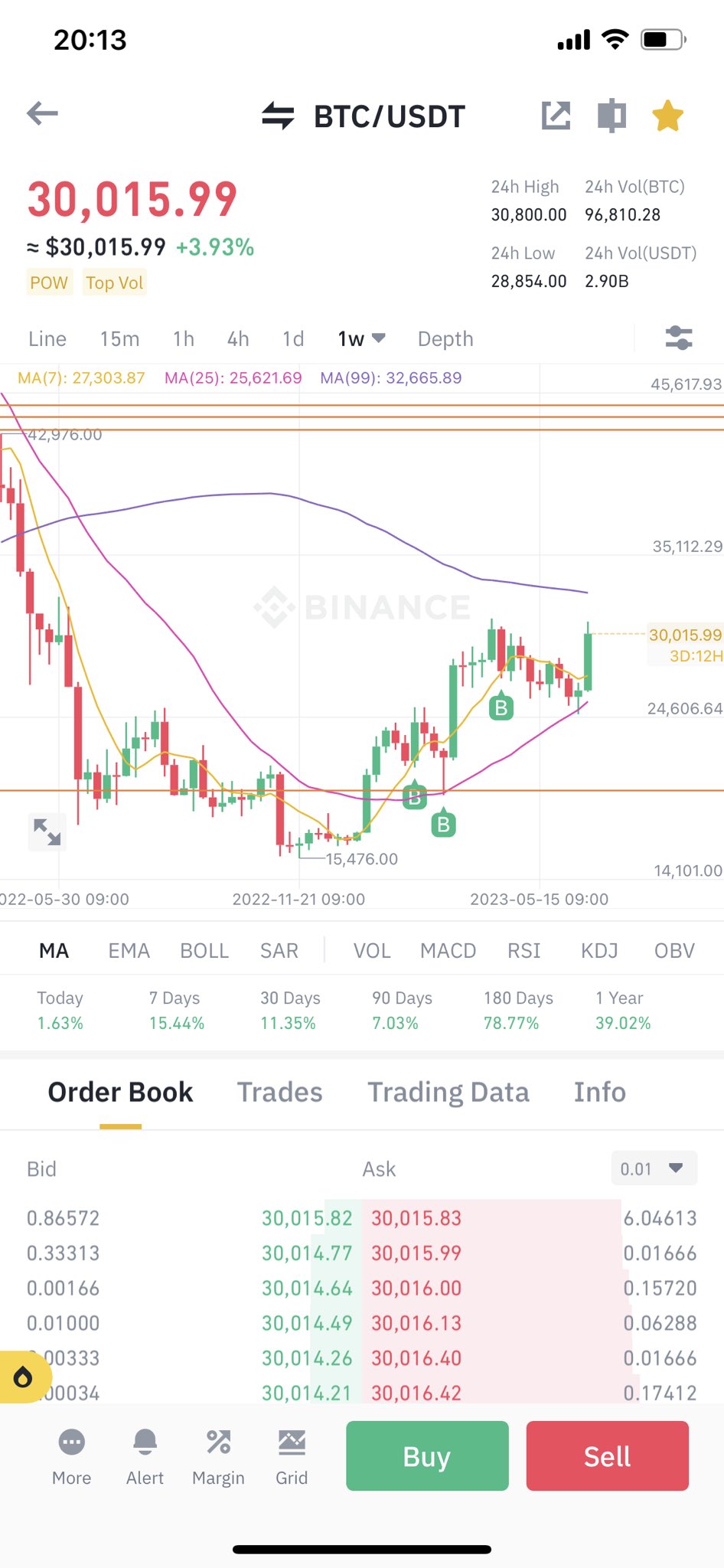The image size is (724, 1568).
Task: Tap bid price 30,014.49
Action: click(x=307, y=1323)
